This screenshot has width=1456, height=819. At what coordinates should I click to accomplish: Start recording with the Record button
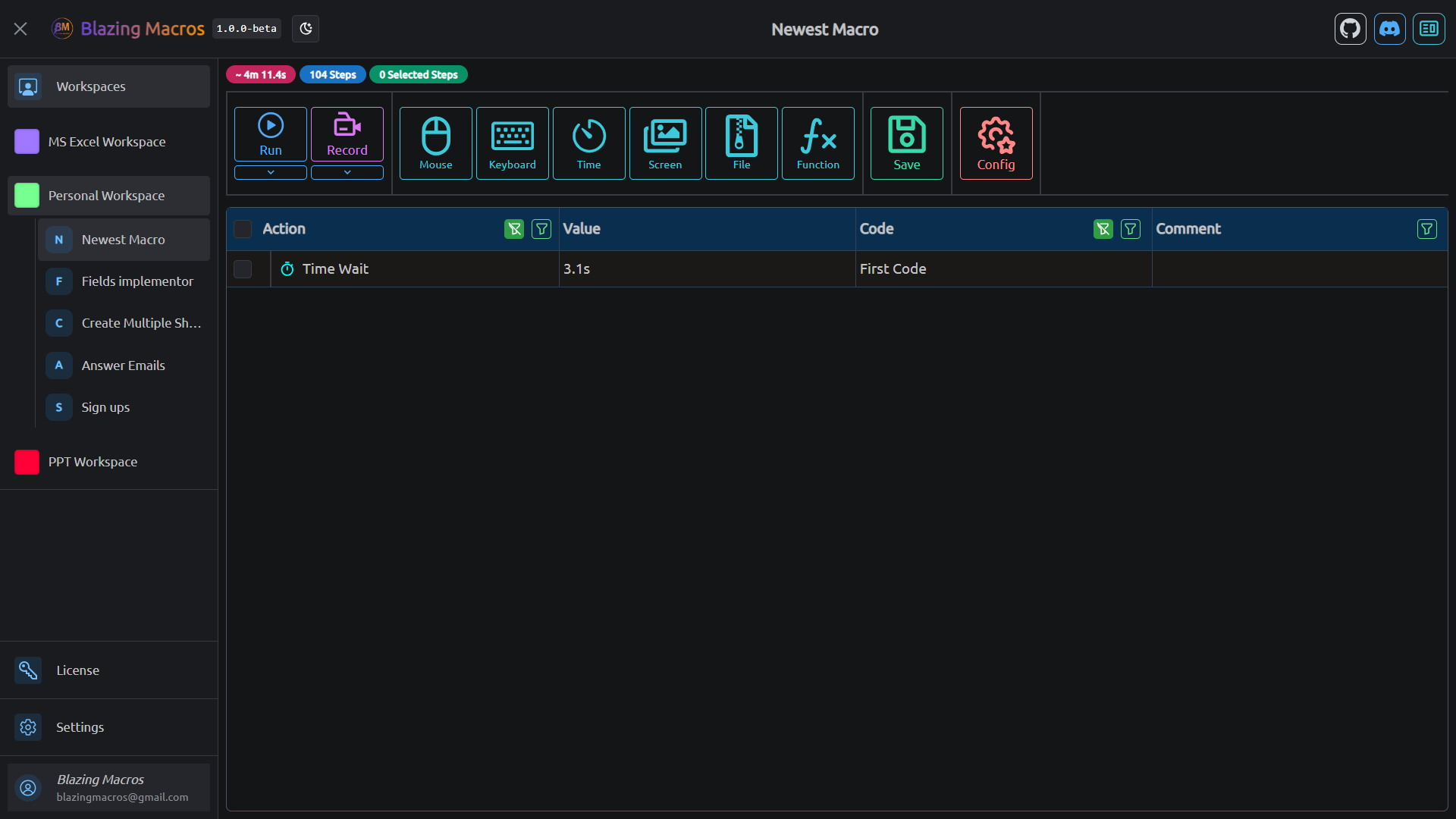347,134
